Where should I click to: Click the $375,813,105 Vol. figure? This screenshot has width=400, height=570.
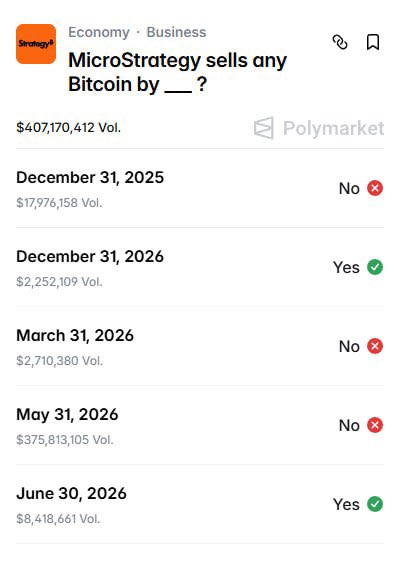point(65,440)
